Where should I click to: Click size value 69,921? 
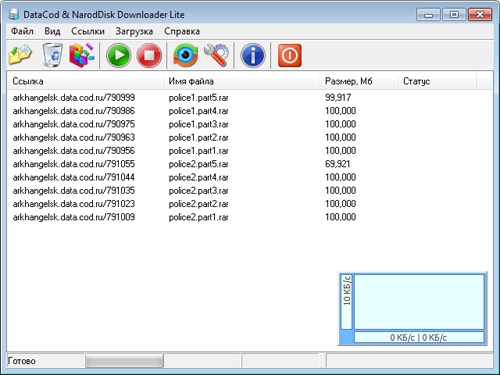click(338, 164)
